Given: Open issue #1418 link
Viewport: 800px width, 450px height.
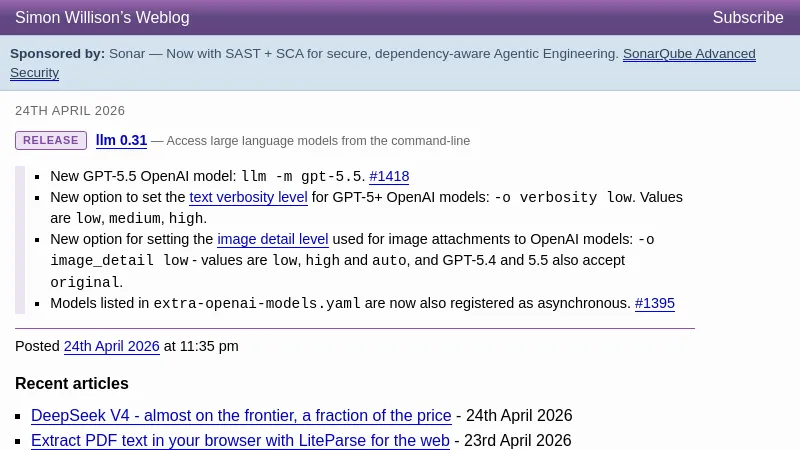Looking at the screenshot, I should pyautogui.click(x=389, y=177).
